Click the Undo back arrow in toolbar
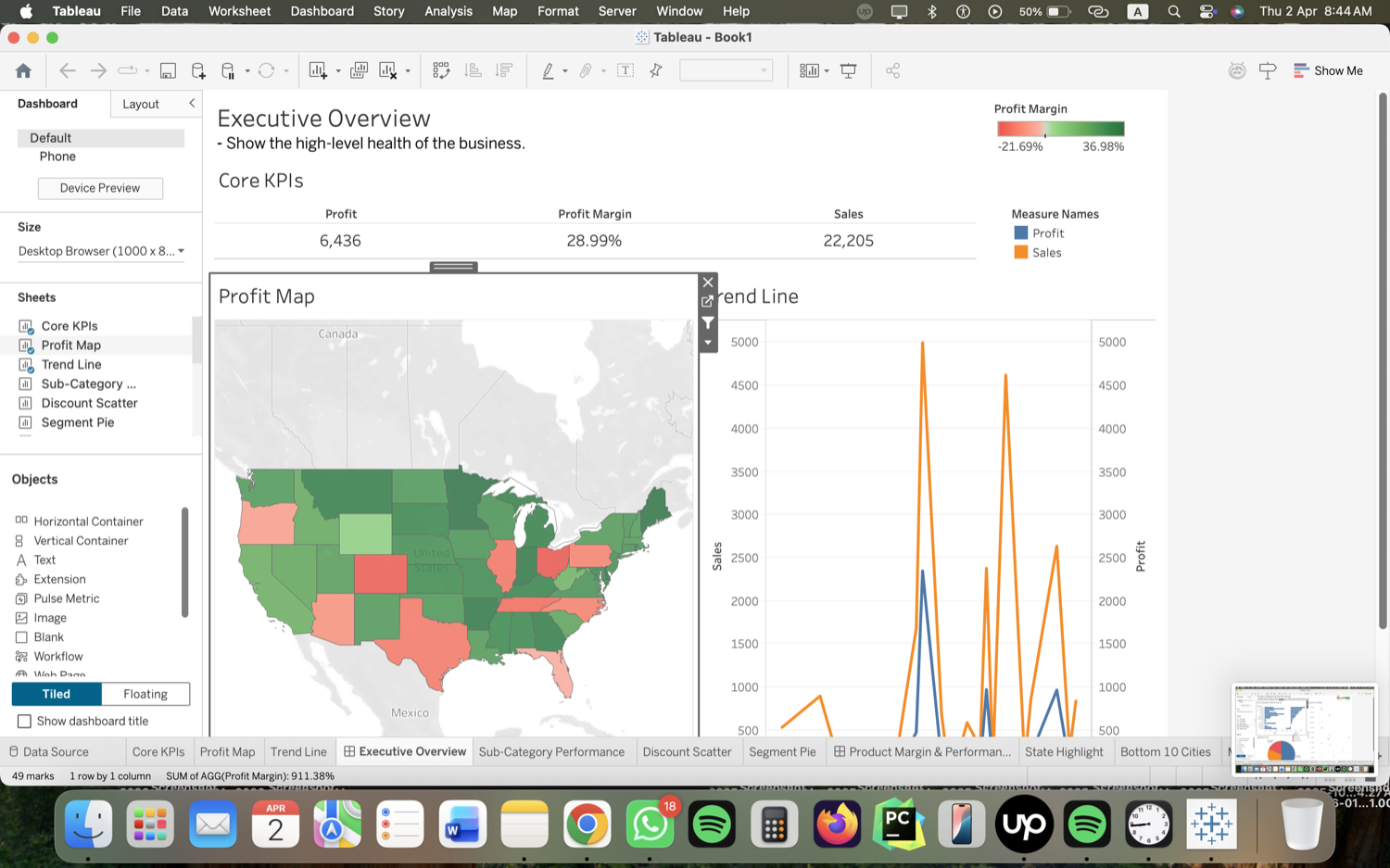This screenshot has height=868, width=1390. (67, 70)
